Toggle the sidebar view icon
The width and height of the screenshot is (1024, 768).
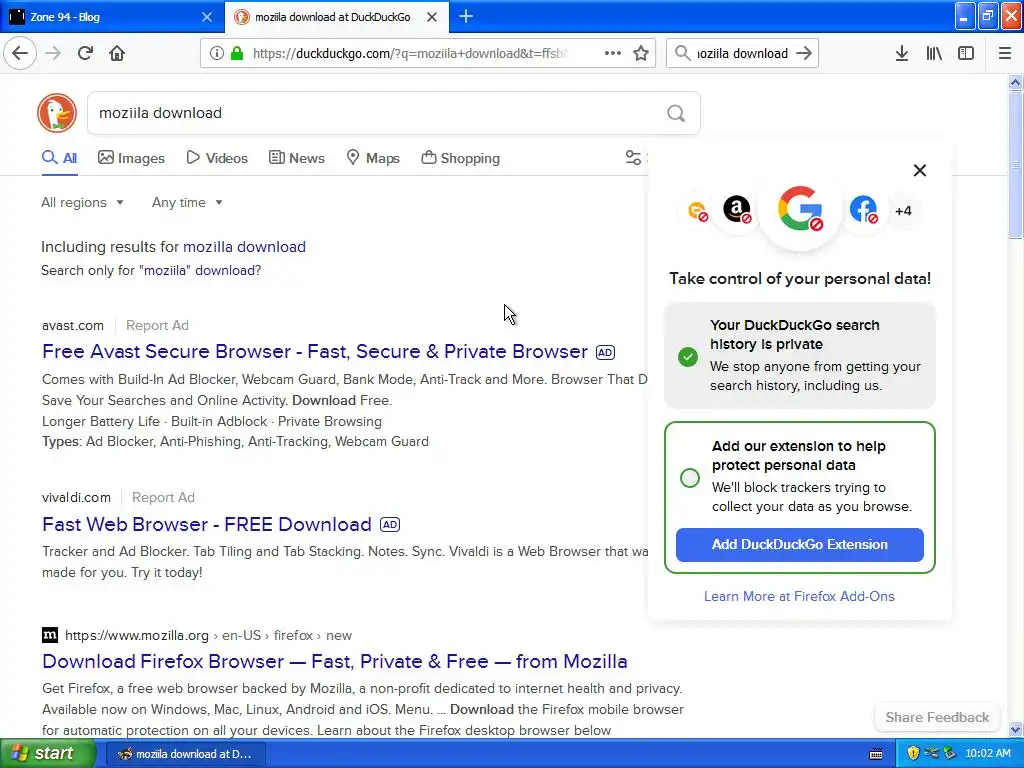(x=966, y=54)
